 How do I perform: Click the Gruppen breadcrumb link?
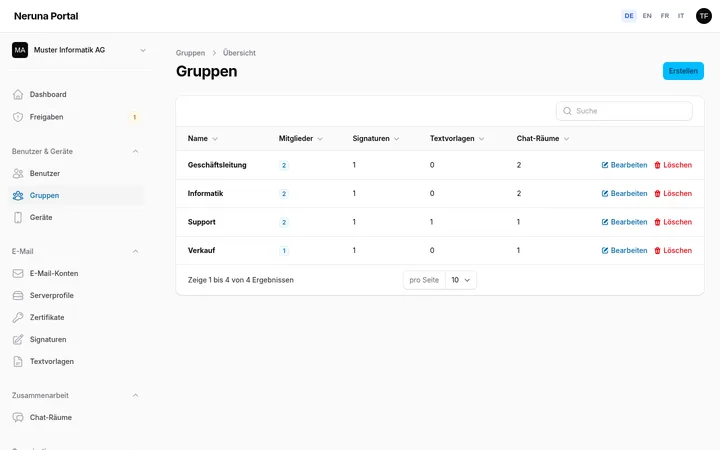click(x=190, y=53)
